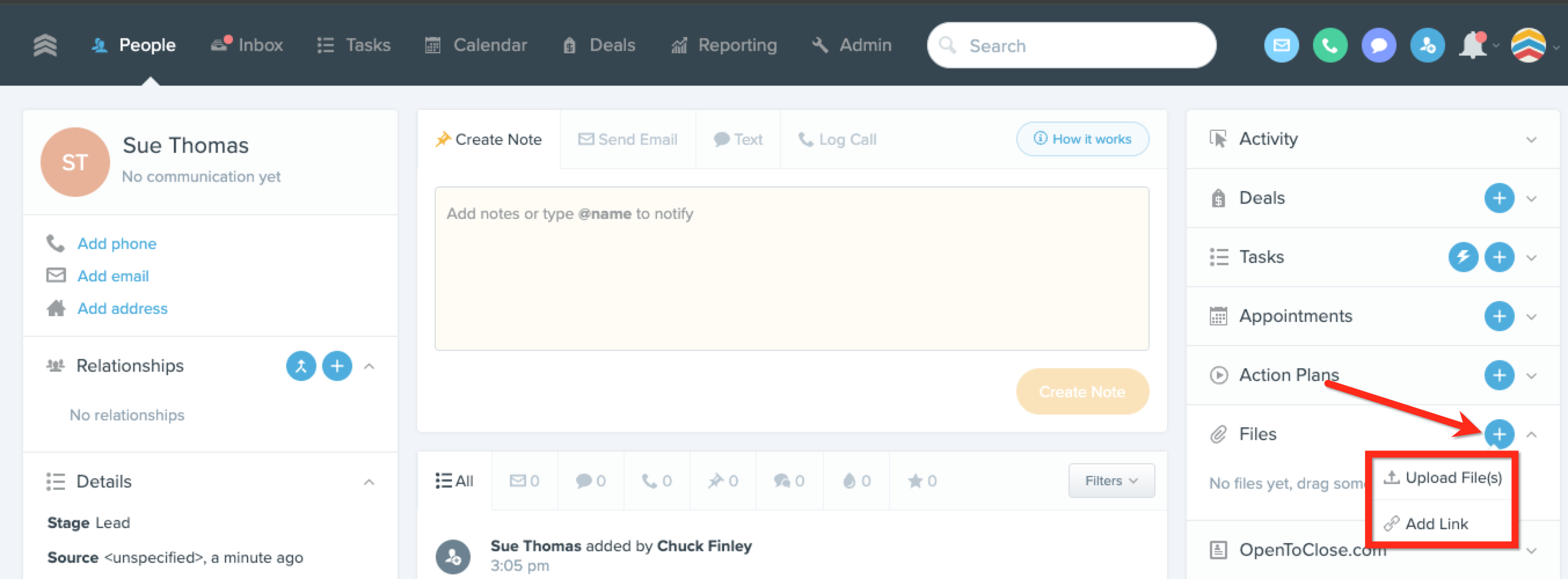The width and height of the screenshot is (1568, 579).
Task: Click the blue email icon in header
Action: (1281, 46)
